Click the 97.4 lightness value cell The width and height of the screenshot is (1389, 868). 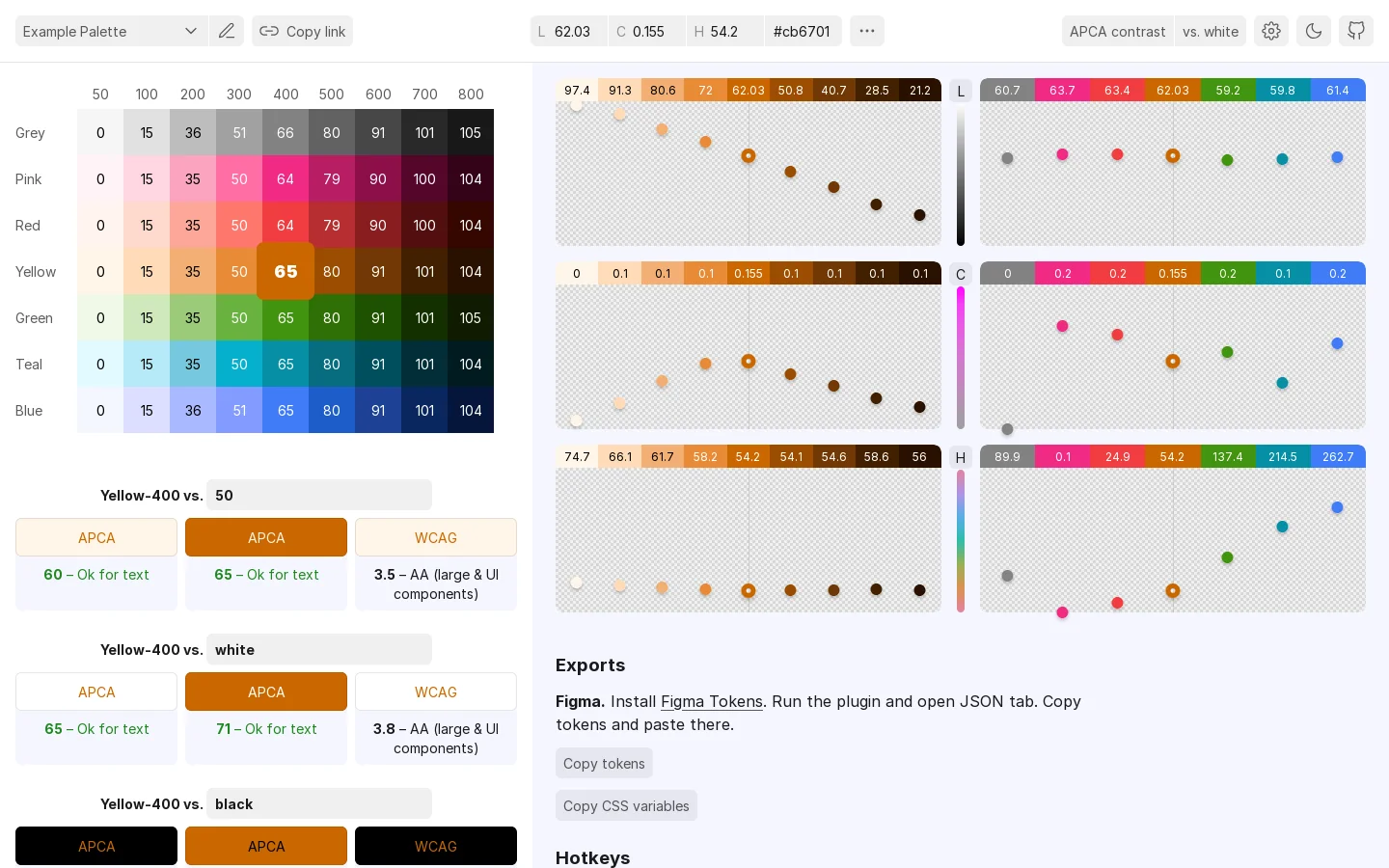click(577, 90)
